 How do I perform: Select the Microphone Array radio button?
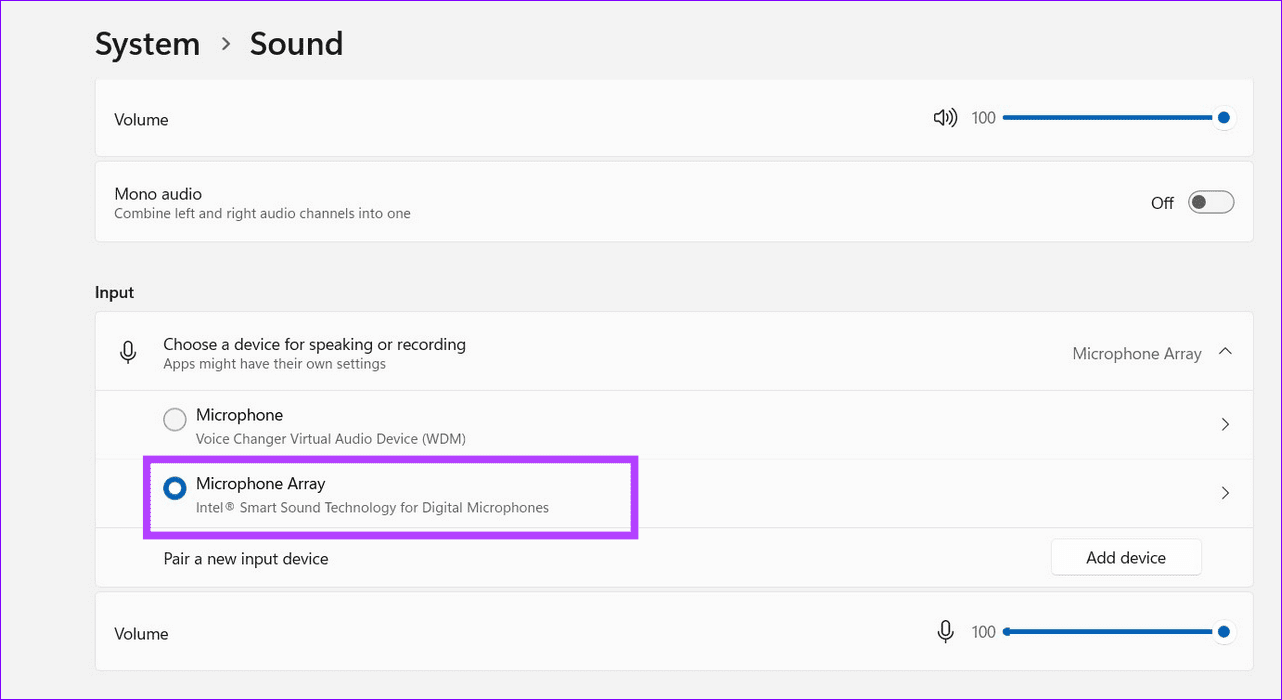[x=175, y=488]
